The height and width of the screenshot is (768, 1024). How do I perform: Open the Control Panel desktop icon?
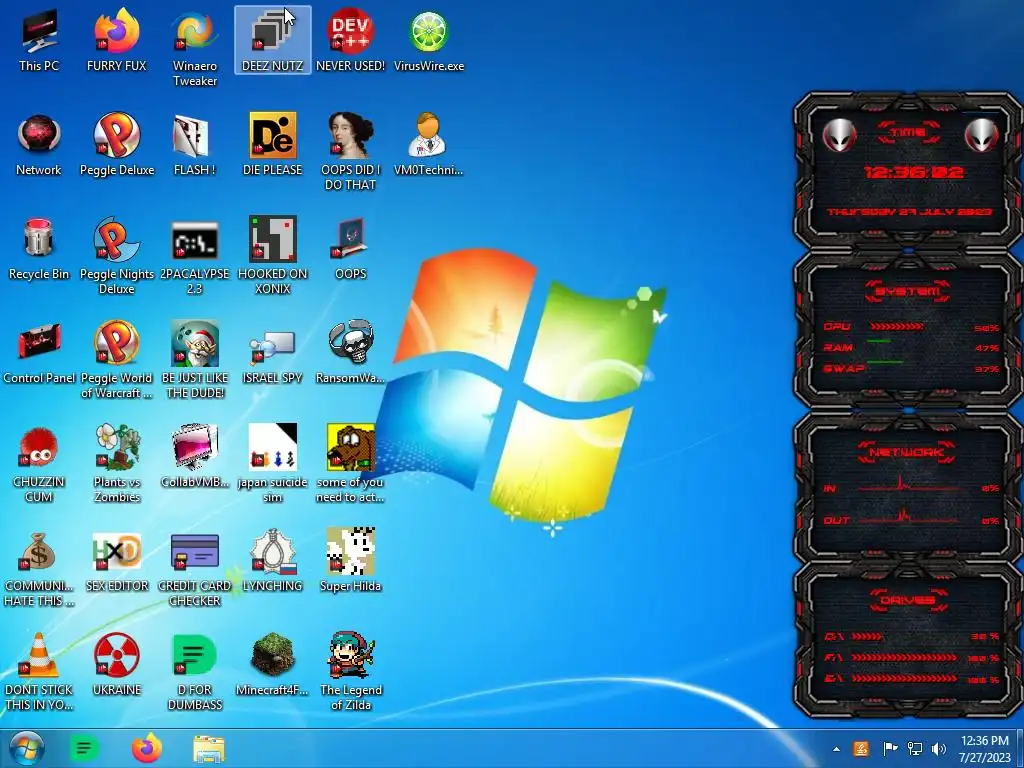pos(39,352)
